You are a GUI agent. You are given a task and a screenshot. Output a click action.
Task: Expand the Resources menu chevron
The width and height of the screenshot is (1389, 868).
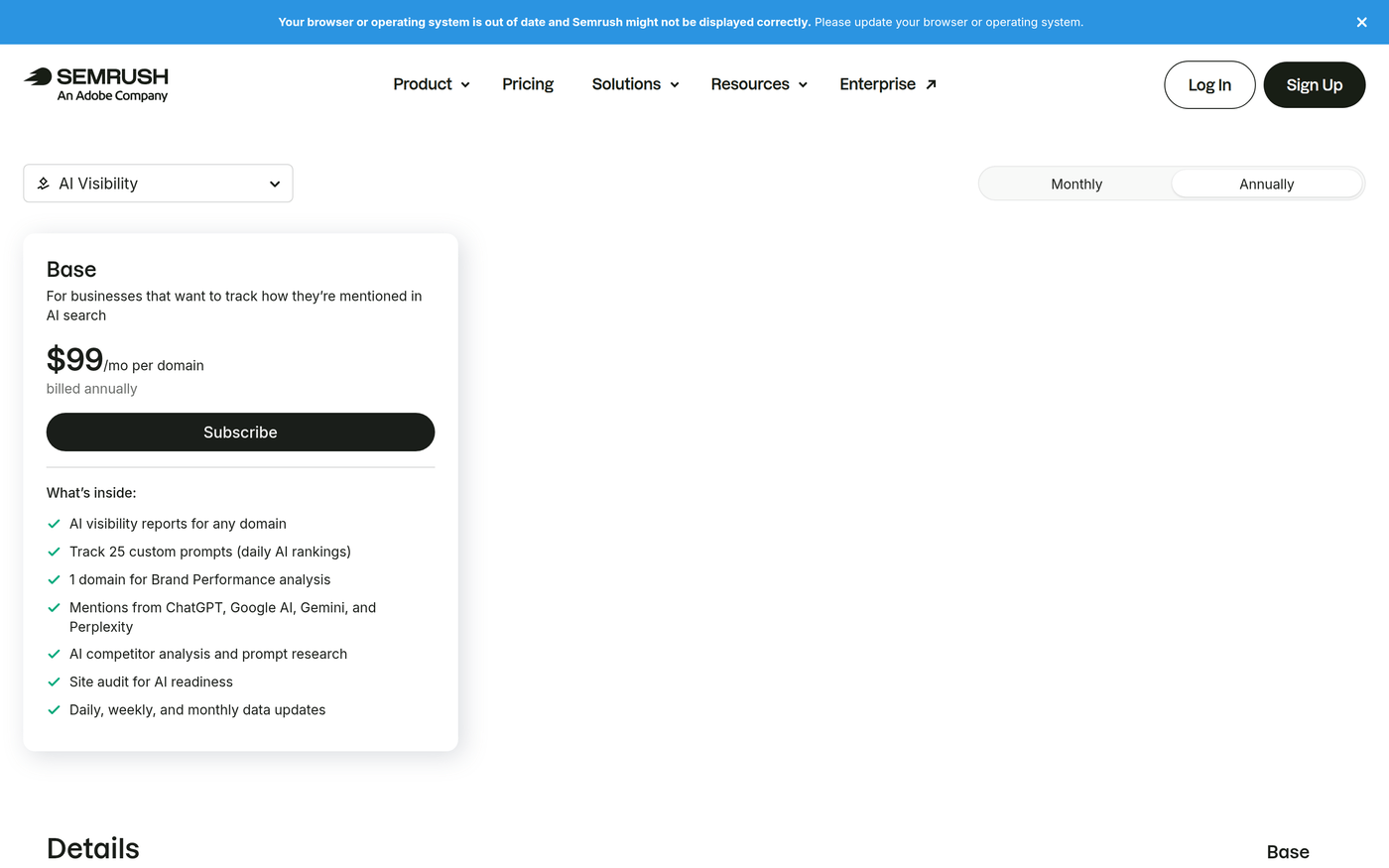click(x=803, y=85)
